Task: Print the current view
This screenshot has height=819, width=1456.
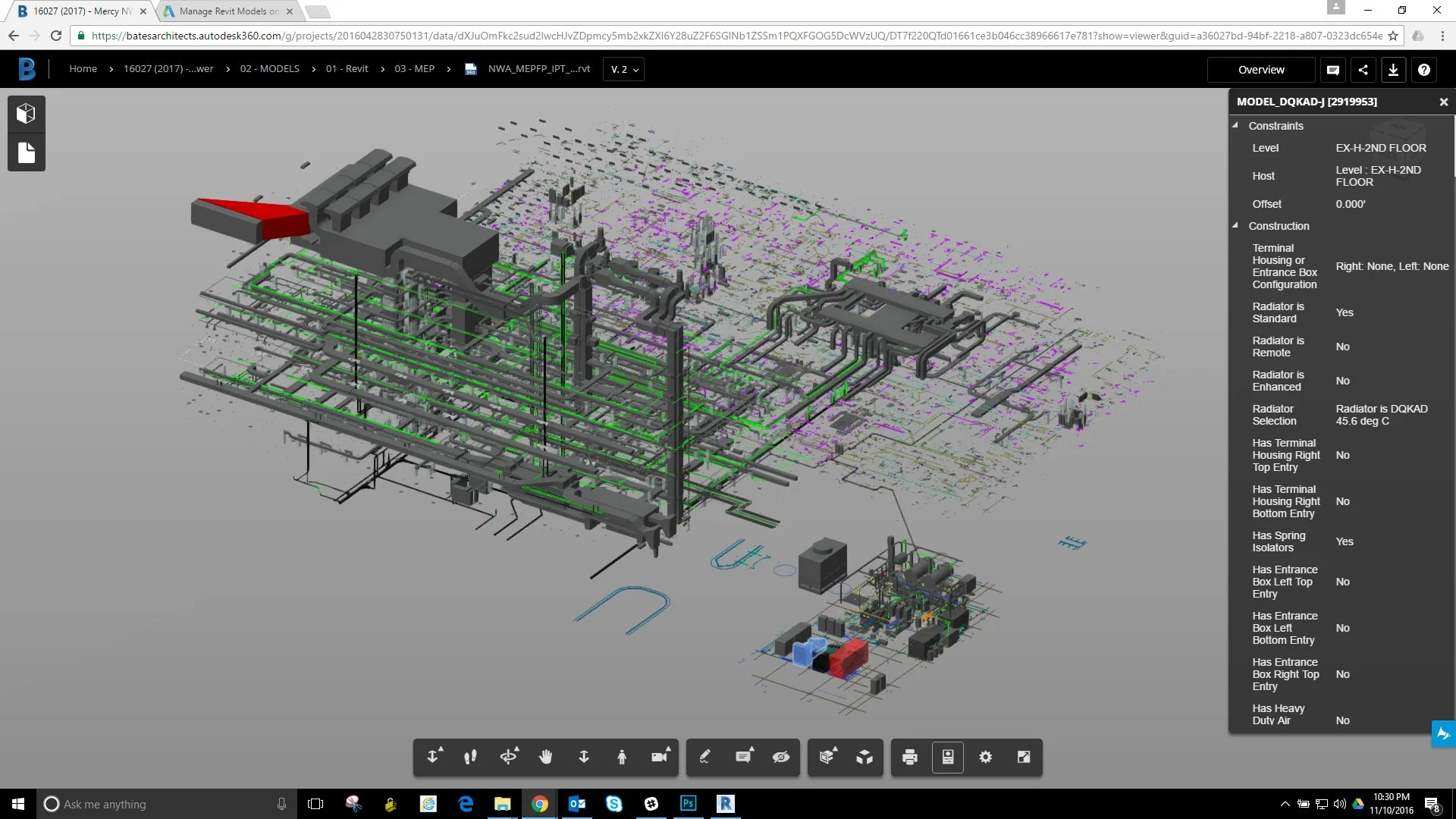Action: point(910,756)
